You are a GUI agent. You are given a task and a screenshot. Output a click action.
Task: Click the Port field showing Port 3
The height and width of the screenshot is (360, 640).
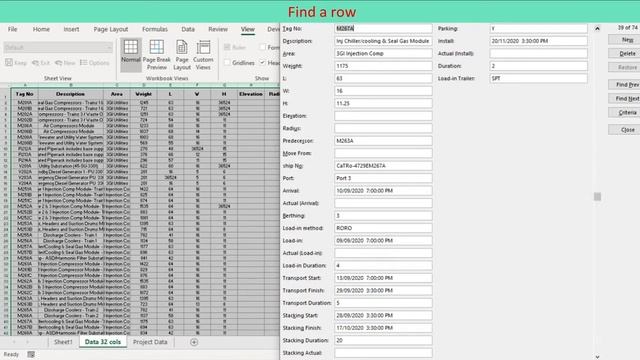(383, 178)
